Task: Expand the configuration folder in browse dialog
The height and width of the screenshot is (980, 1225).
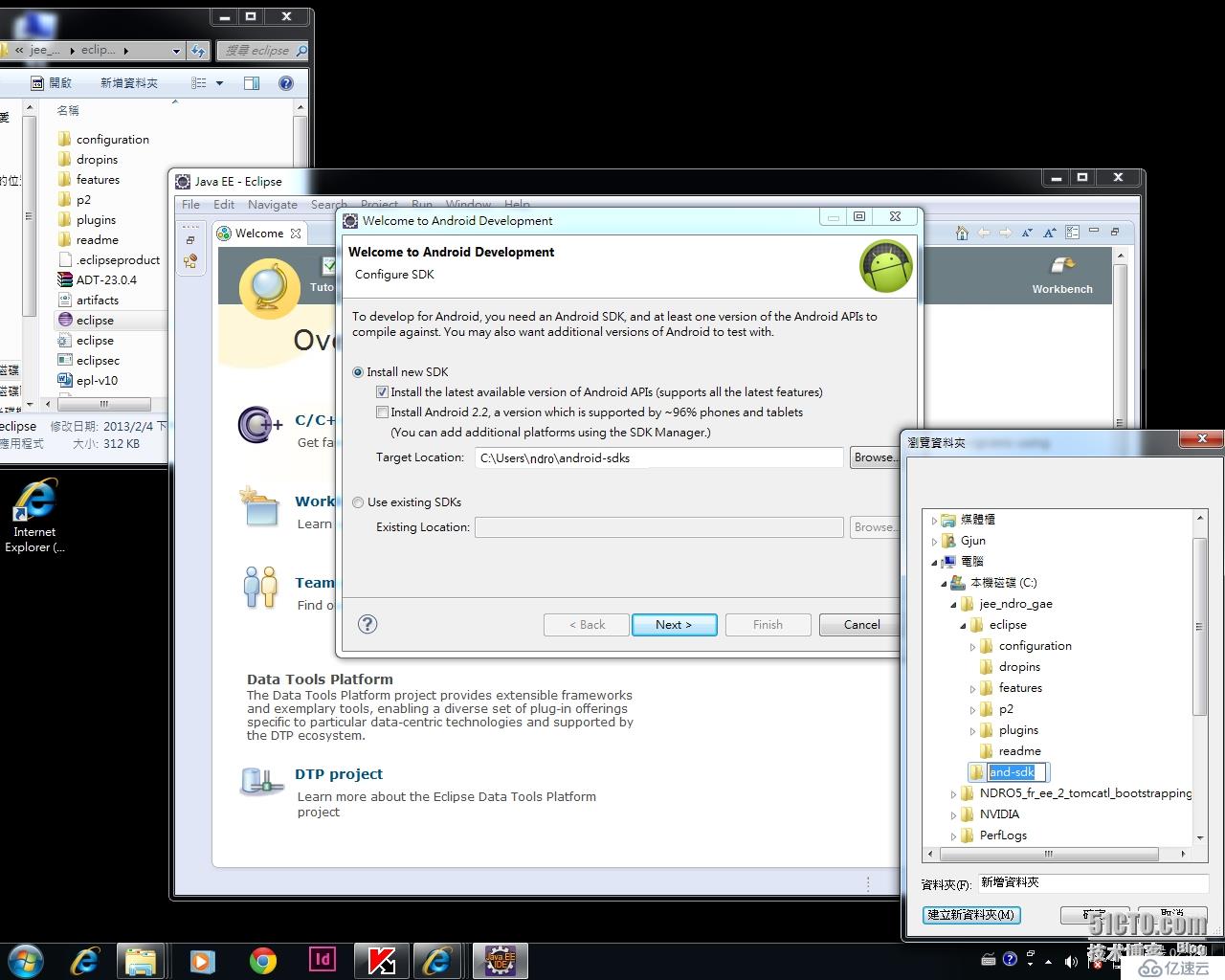Action: (973, 647)
